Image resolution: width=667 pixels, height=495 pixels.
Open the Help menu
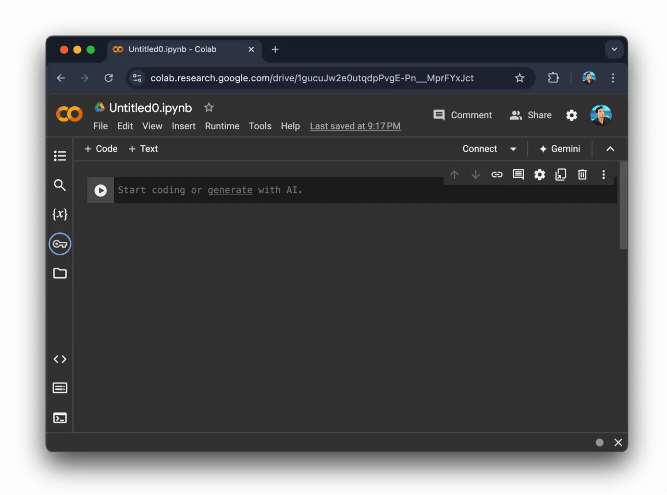point(291,126)
